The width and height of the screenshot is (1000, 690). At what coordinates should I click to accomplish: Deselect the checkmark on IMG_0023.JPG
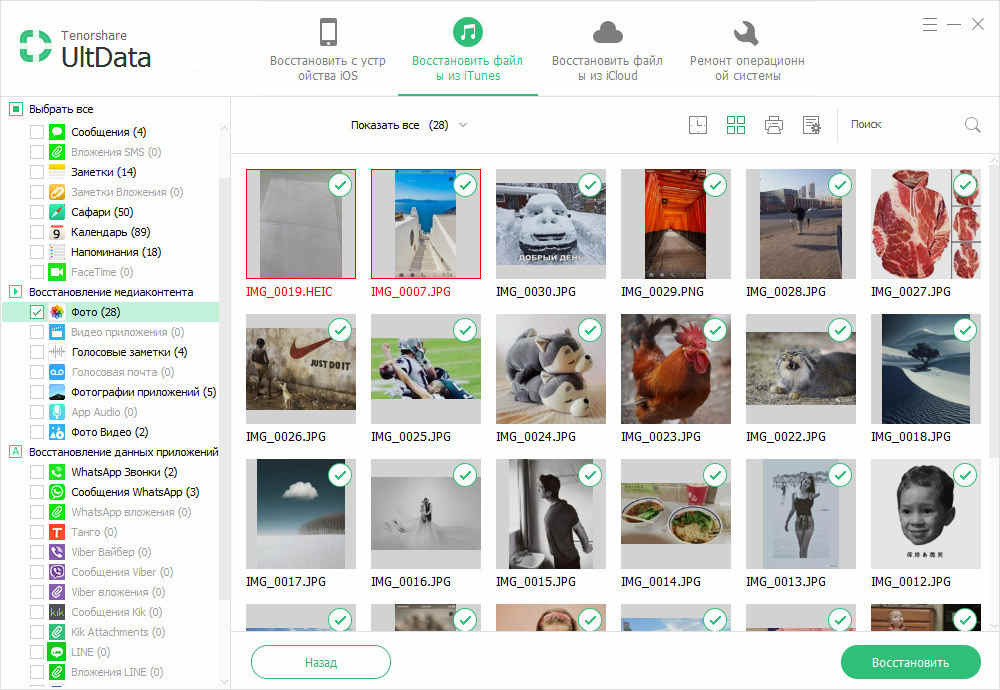[x=716, y=330]
